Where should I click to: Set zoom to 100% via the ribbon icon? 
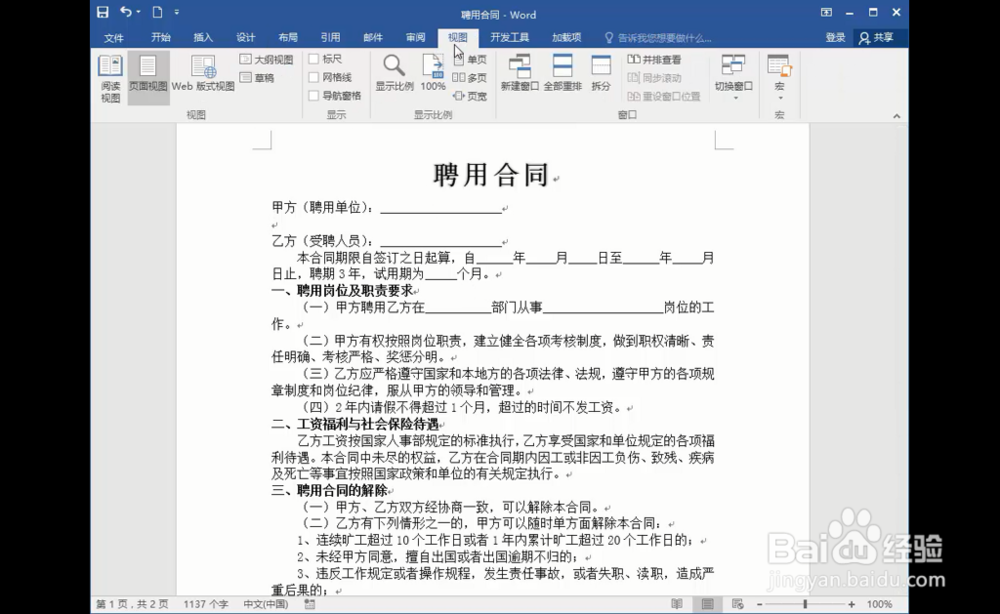(433, 70)
